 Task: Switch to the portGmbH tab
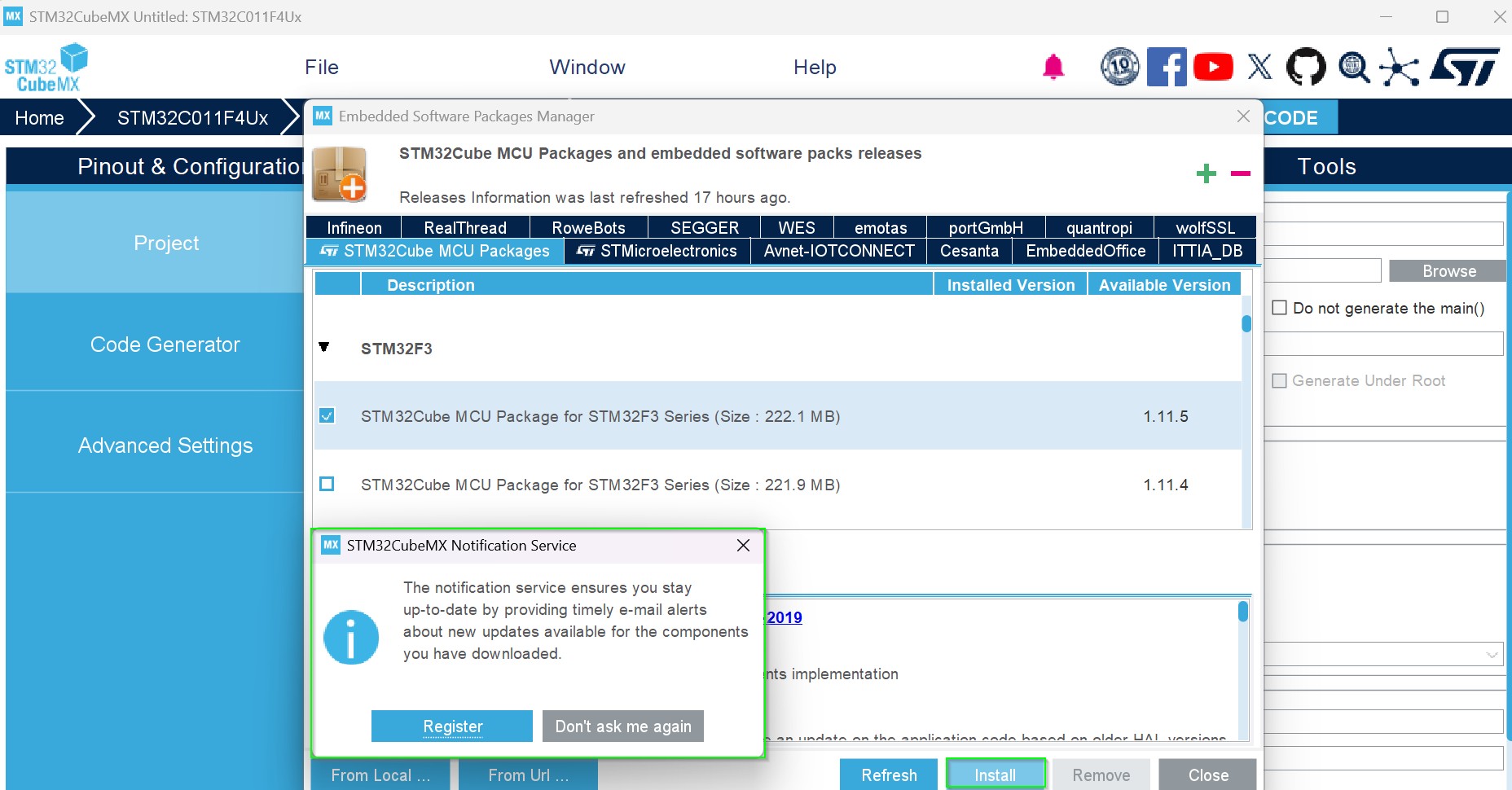pyautogui.click(x=986, y=227)
